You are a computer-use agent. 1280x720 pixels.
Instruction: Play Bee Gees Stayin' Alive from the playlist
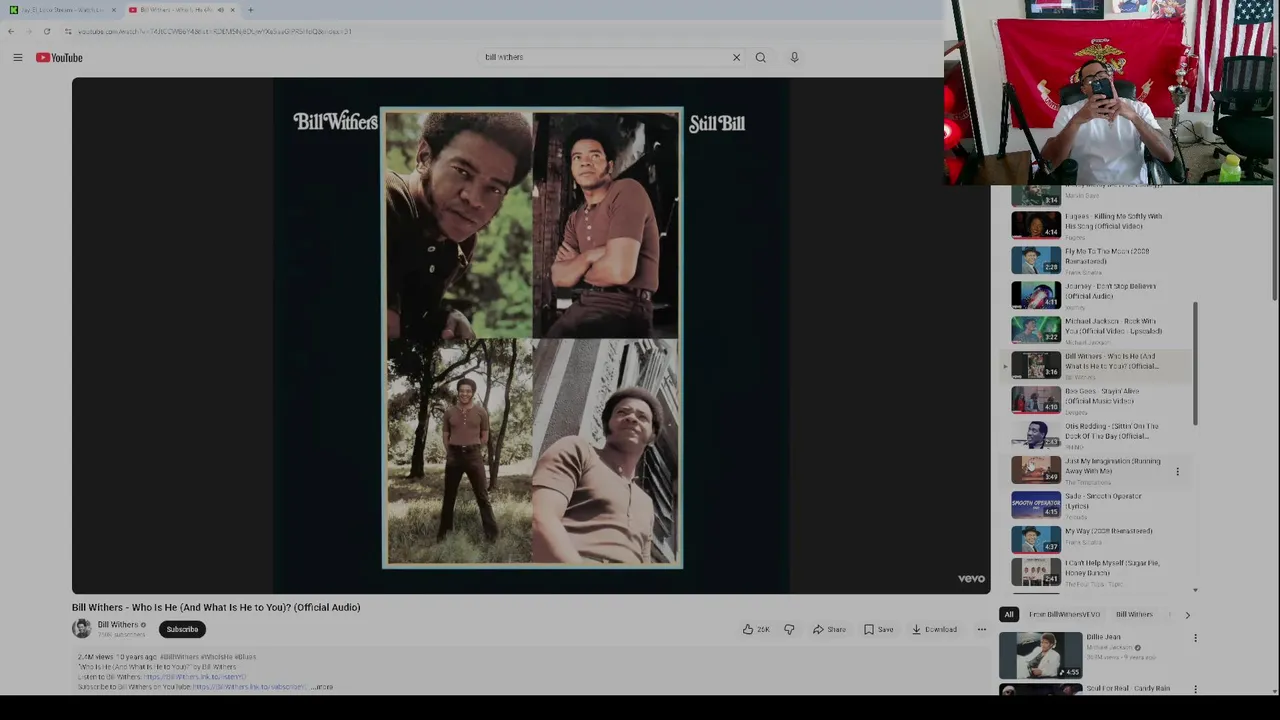[x=1098, y=400]
